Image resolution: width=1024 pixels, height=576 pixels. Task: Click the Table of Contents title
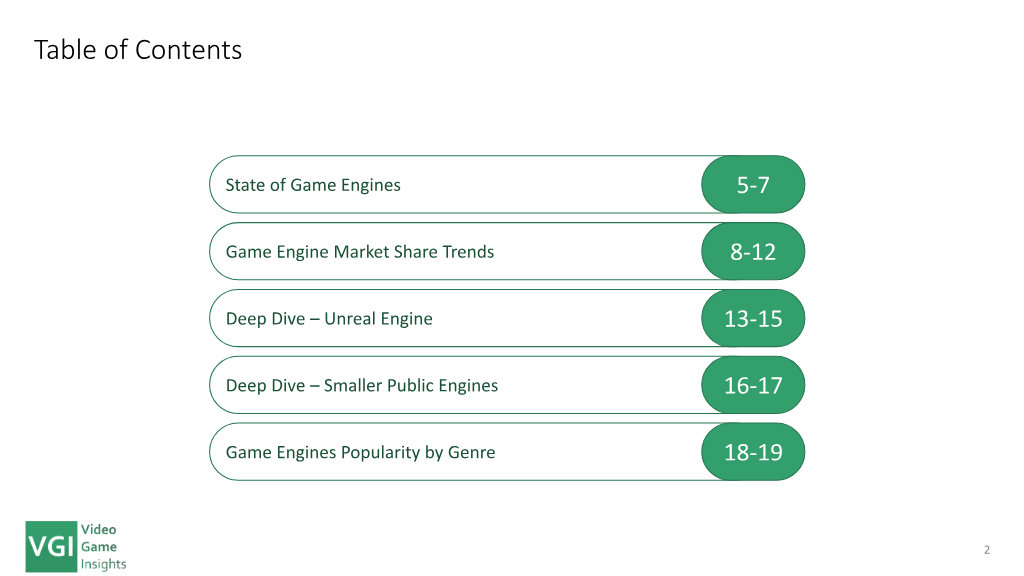[138, 50]
